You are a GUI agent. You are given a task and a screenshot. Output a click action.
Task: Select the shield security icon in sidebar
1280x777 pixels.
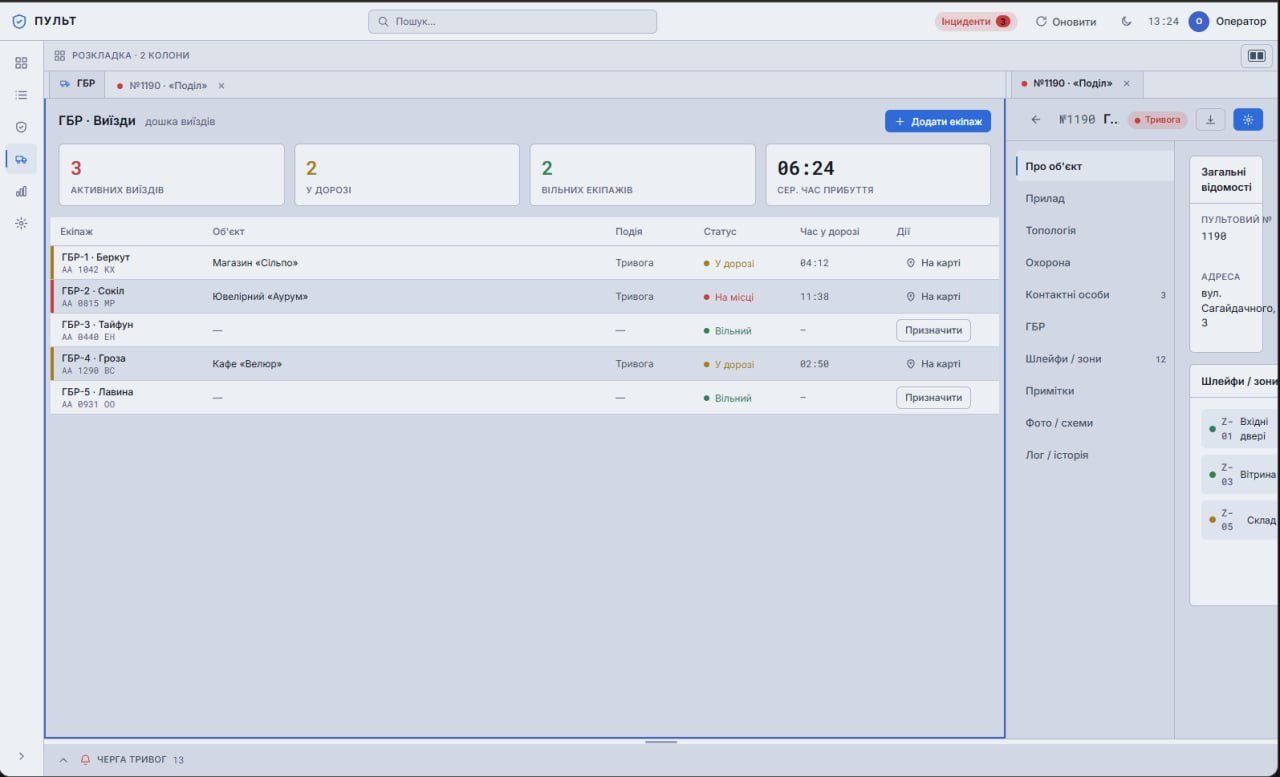[21, 127]
